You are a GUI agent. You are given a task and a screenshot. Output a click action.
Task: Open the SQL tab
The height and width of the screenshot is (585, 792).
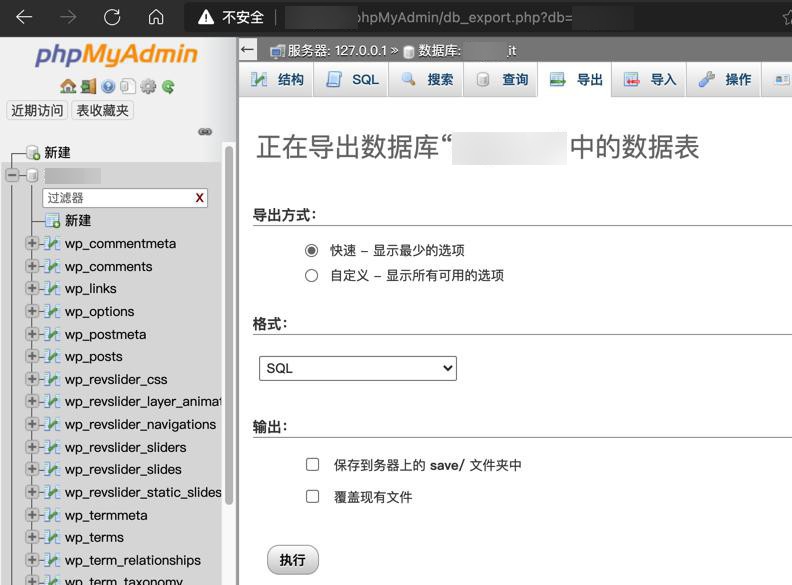[x=351, y=79]
